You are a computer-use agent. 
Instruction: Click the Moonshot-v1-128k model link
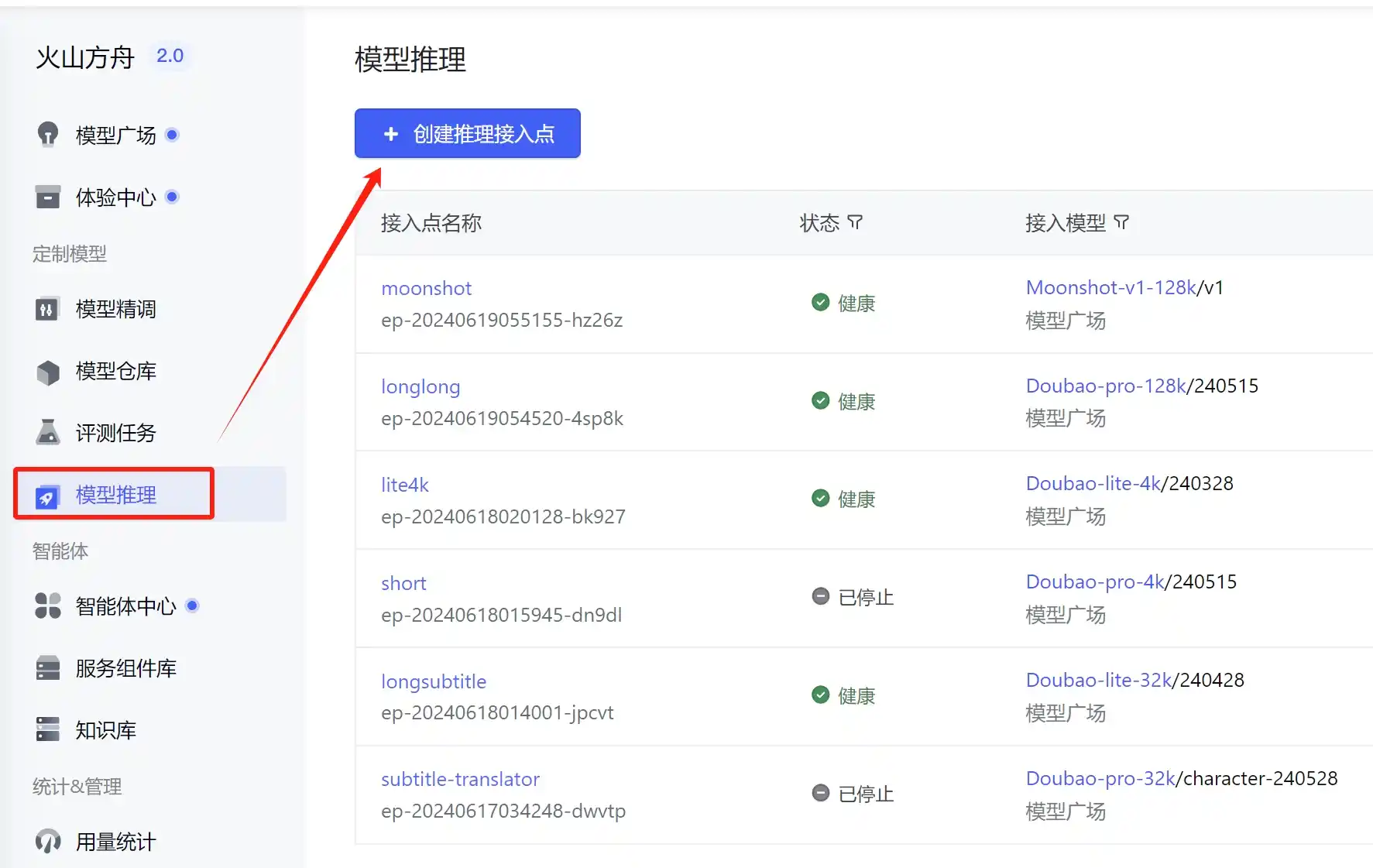(x=1111, y=287)
